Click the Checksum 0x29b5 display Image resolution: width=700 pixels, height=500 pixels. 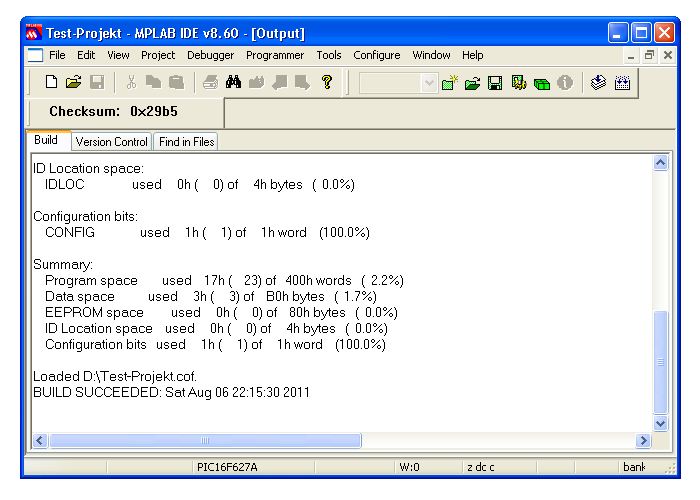click(113, 111)
